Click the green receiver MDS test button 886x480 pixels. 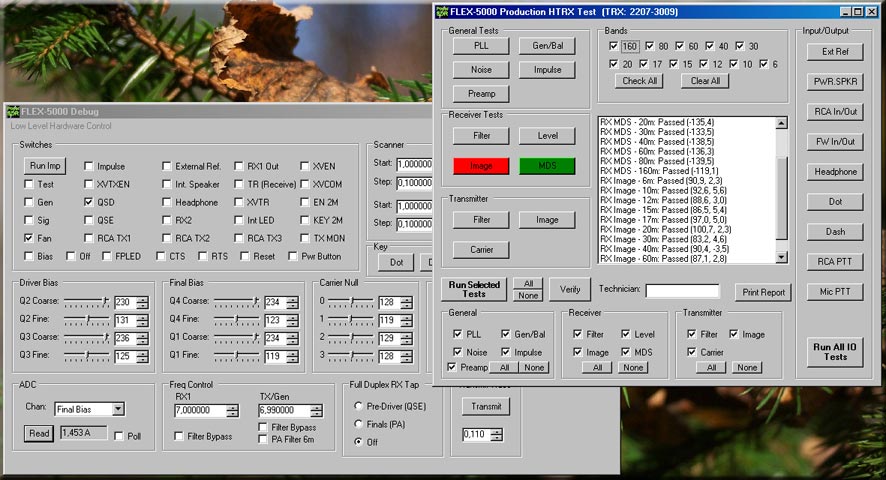tap(547, 166)
